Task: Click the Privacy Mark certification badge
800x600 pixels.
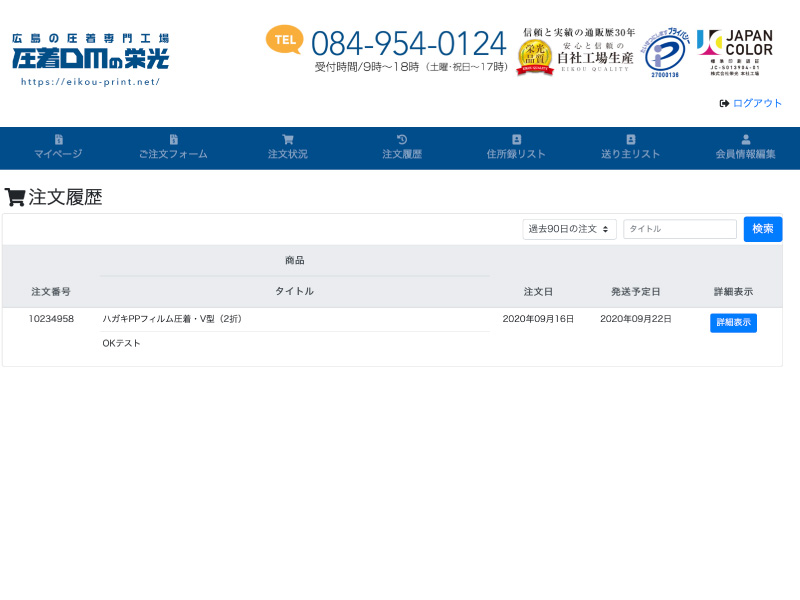Action: pyautogui.click(x=665, y=53)
